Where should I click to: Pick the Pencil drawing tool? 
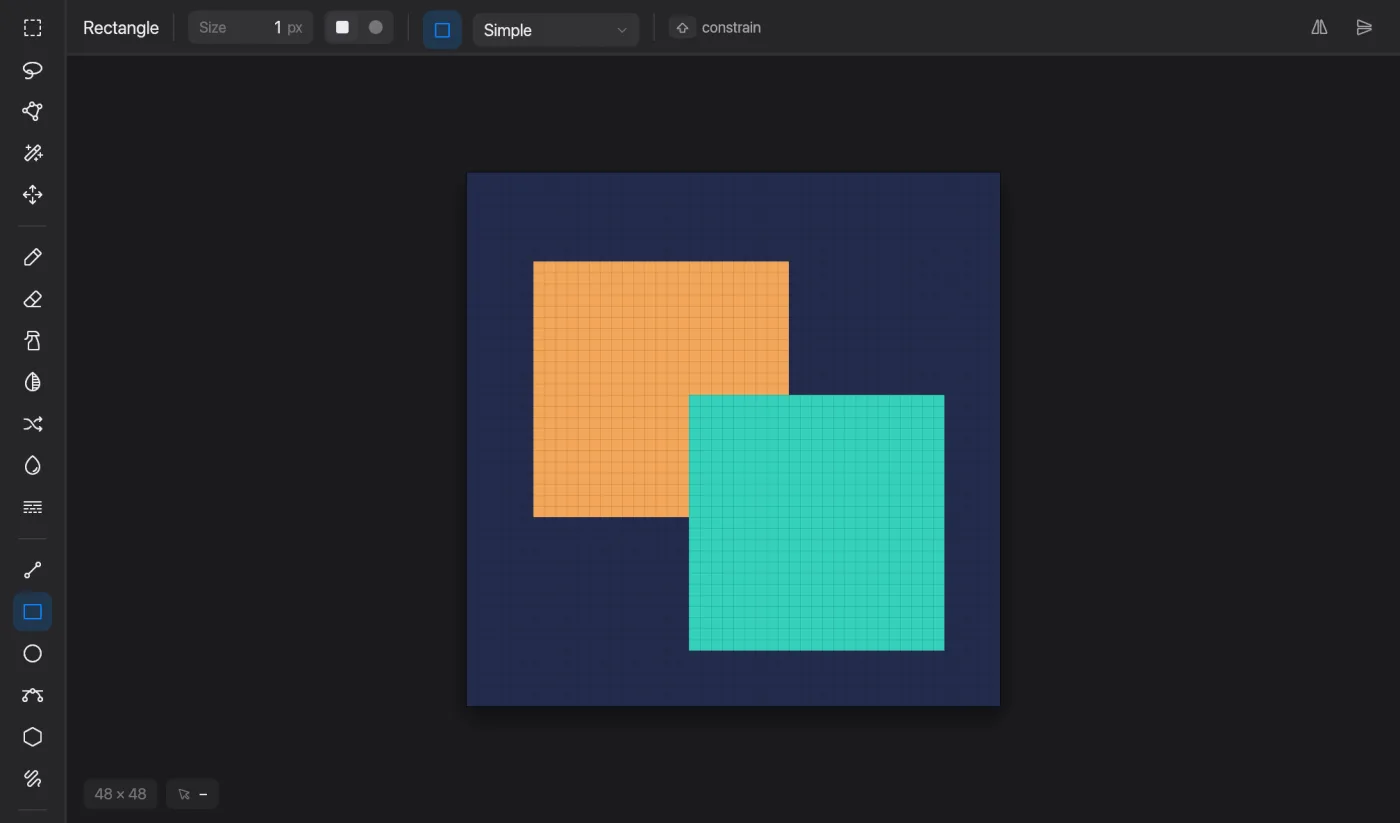click(x=32, y=257)
